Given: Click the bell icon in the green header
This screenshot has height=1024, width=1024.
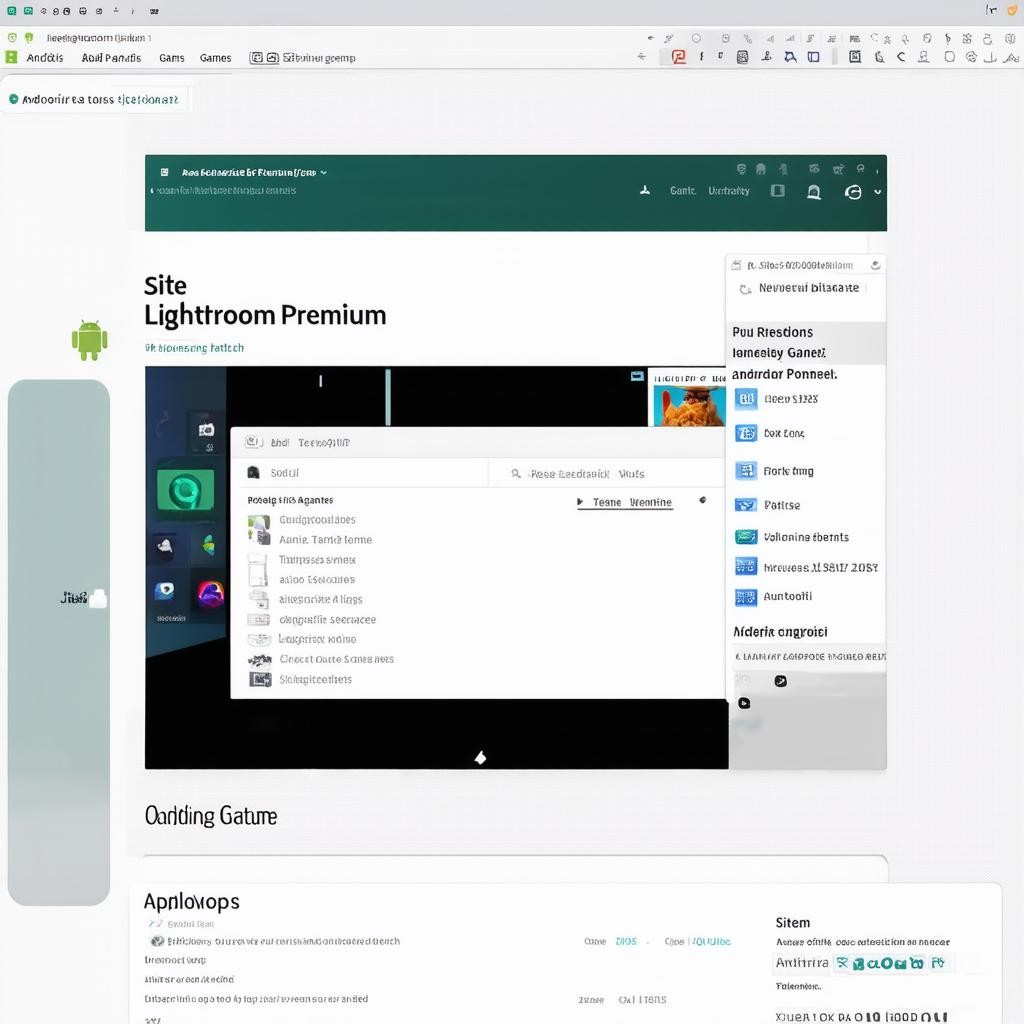Looking at the screenshot, I should click(x=814, y=192).
